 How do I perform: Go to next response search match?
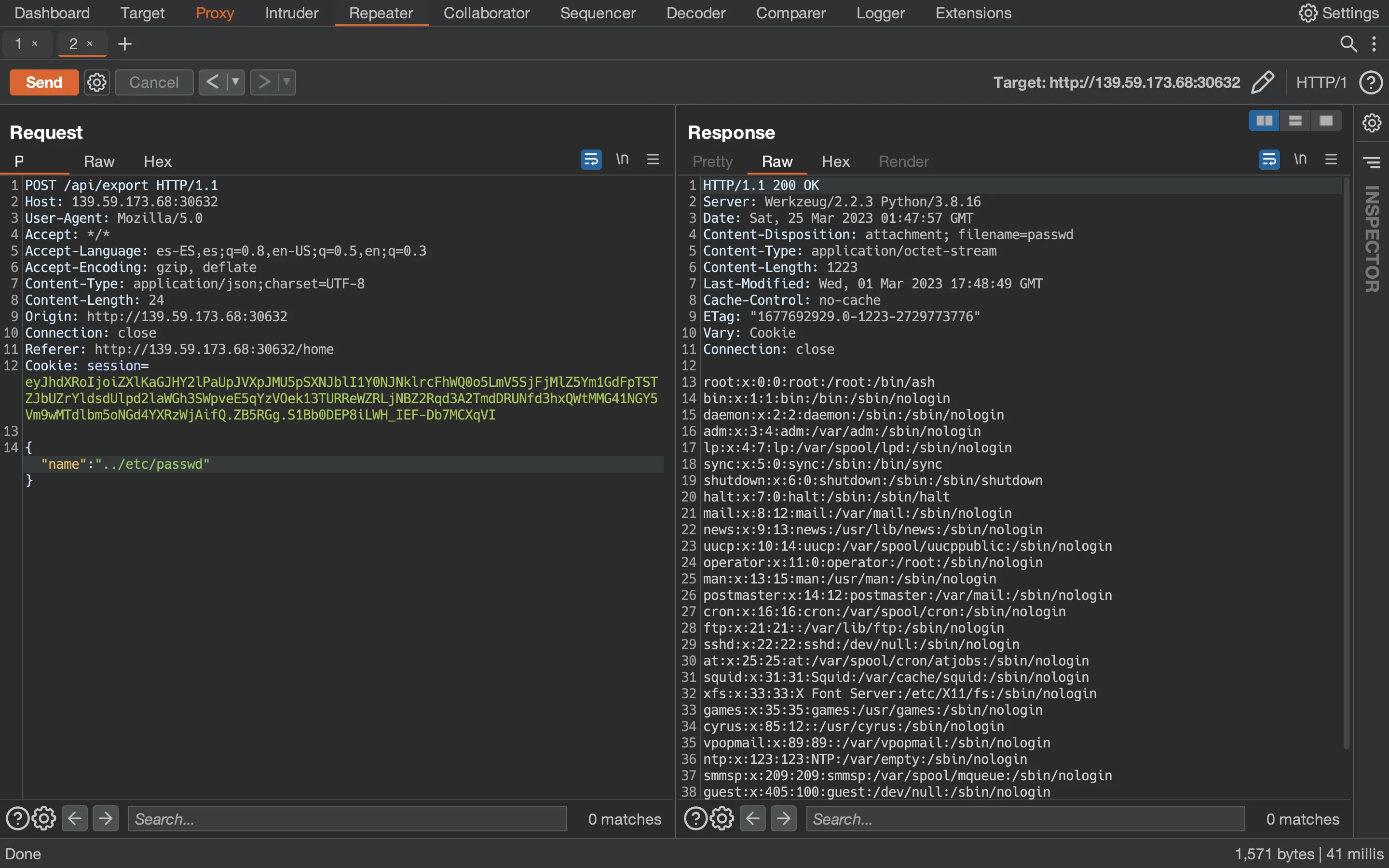point(783,819)
